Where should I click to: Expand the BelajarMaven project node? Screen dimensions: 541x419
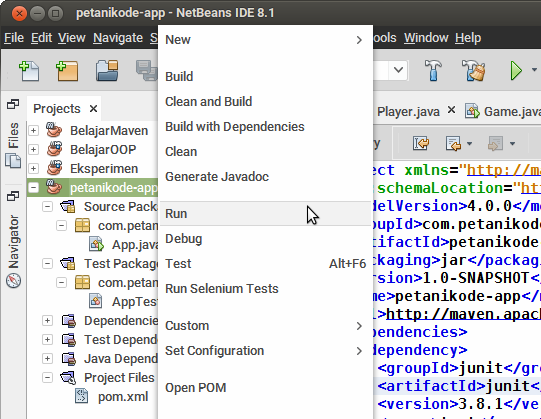(33, 130)
